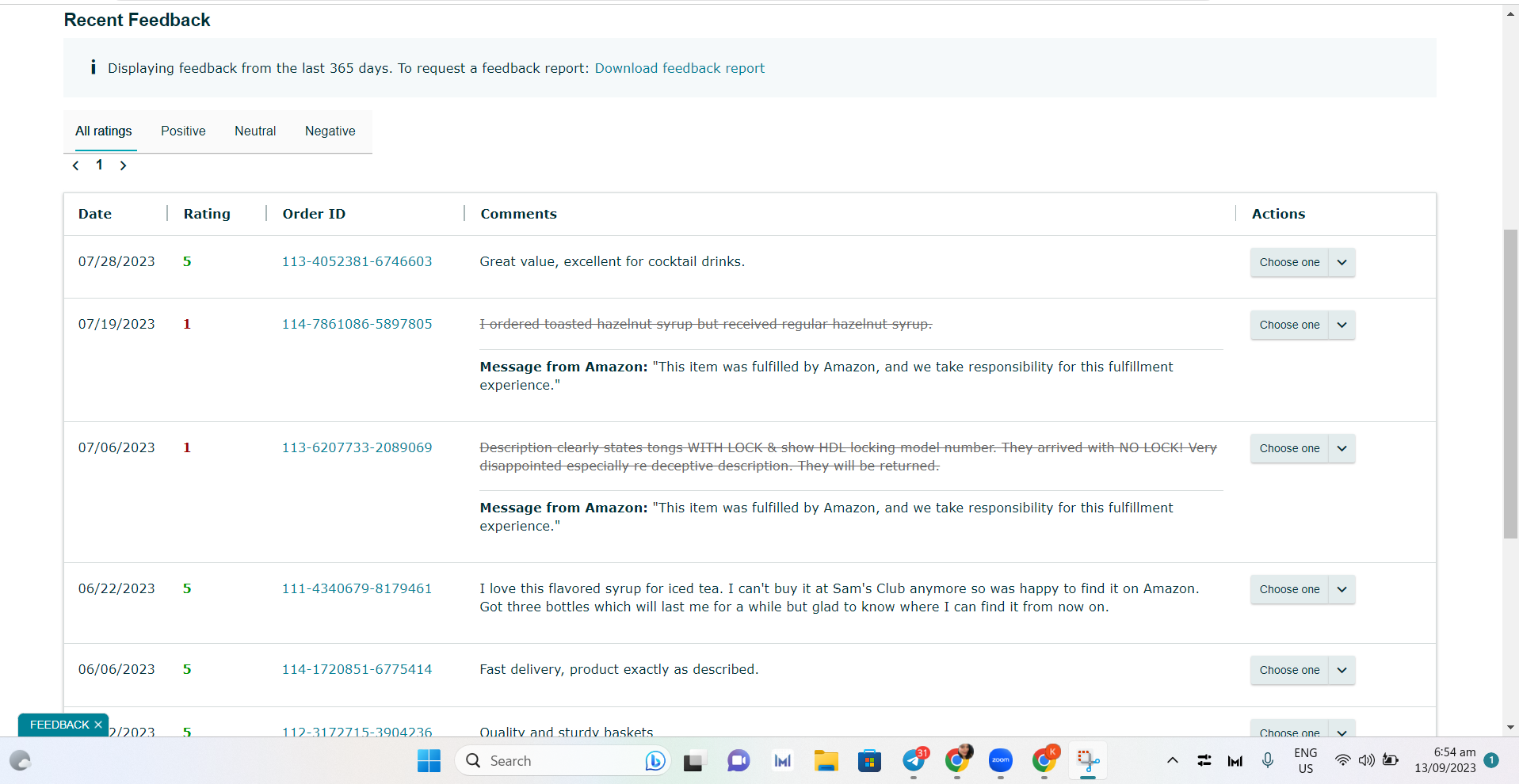Click the struck-through toasted hazelnut syrup comment
Viewport: 1519px width, 784px height.
(706, 324)
